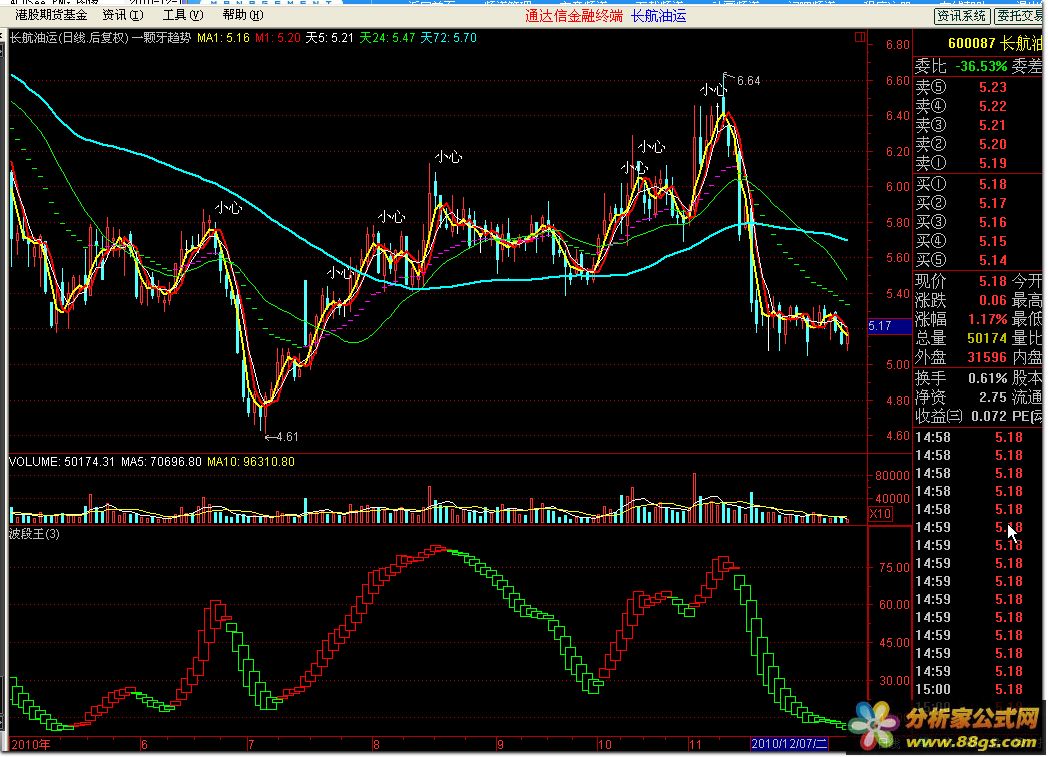
Task: Click the blue 长航油运 title in the header
Action: tap(658, 16)
